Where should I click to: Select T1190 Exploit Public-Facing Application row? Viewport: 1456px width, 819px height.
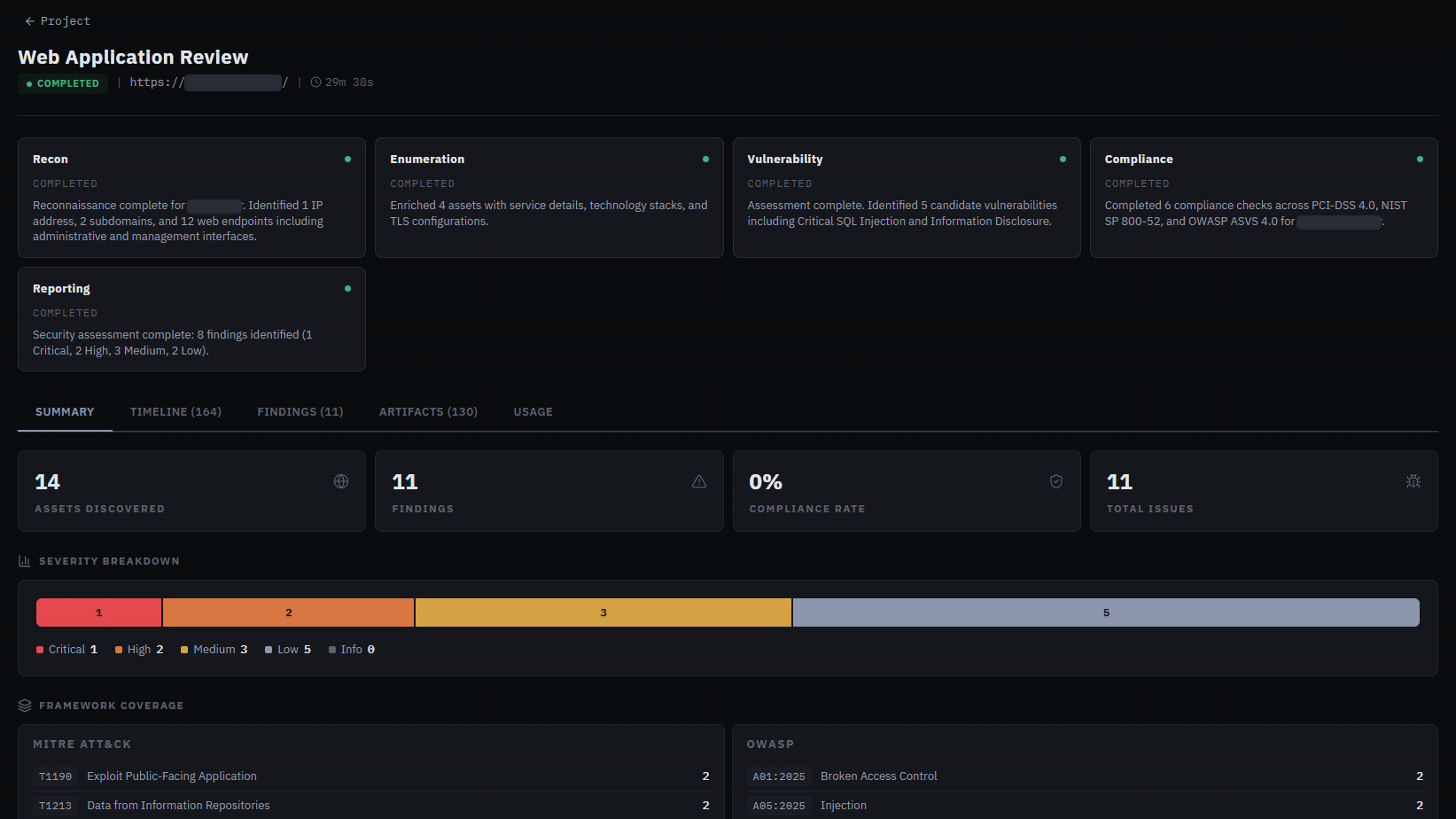tap(371, 776)
